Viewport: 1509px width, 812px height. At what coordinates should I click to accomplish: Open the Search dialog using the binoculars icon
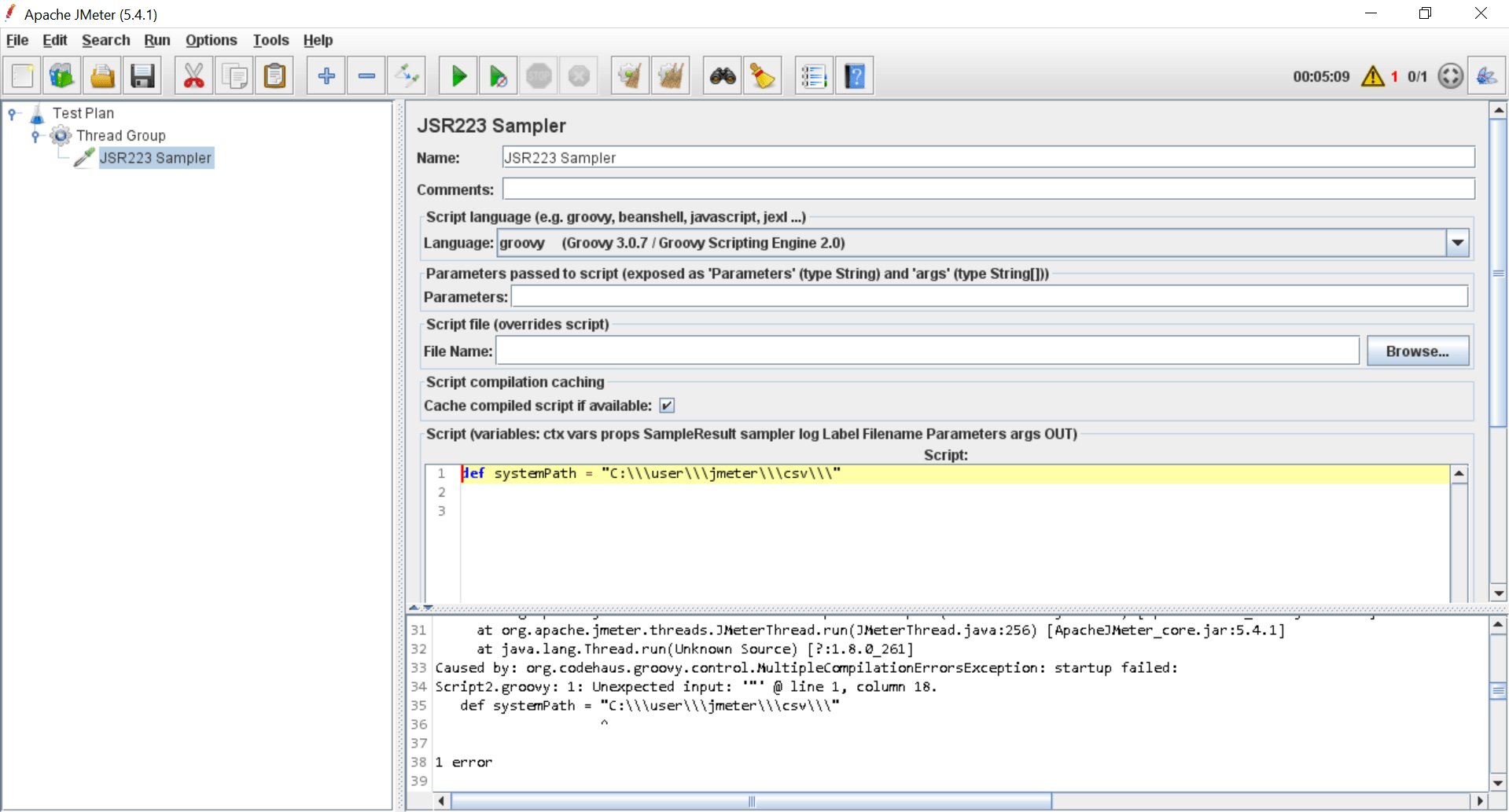click(722, 75)
